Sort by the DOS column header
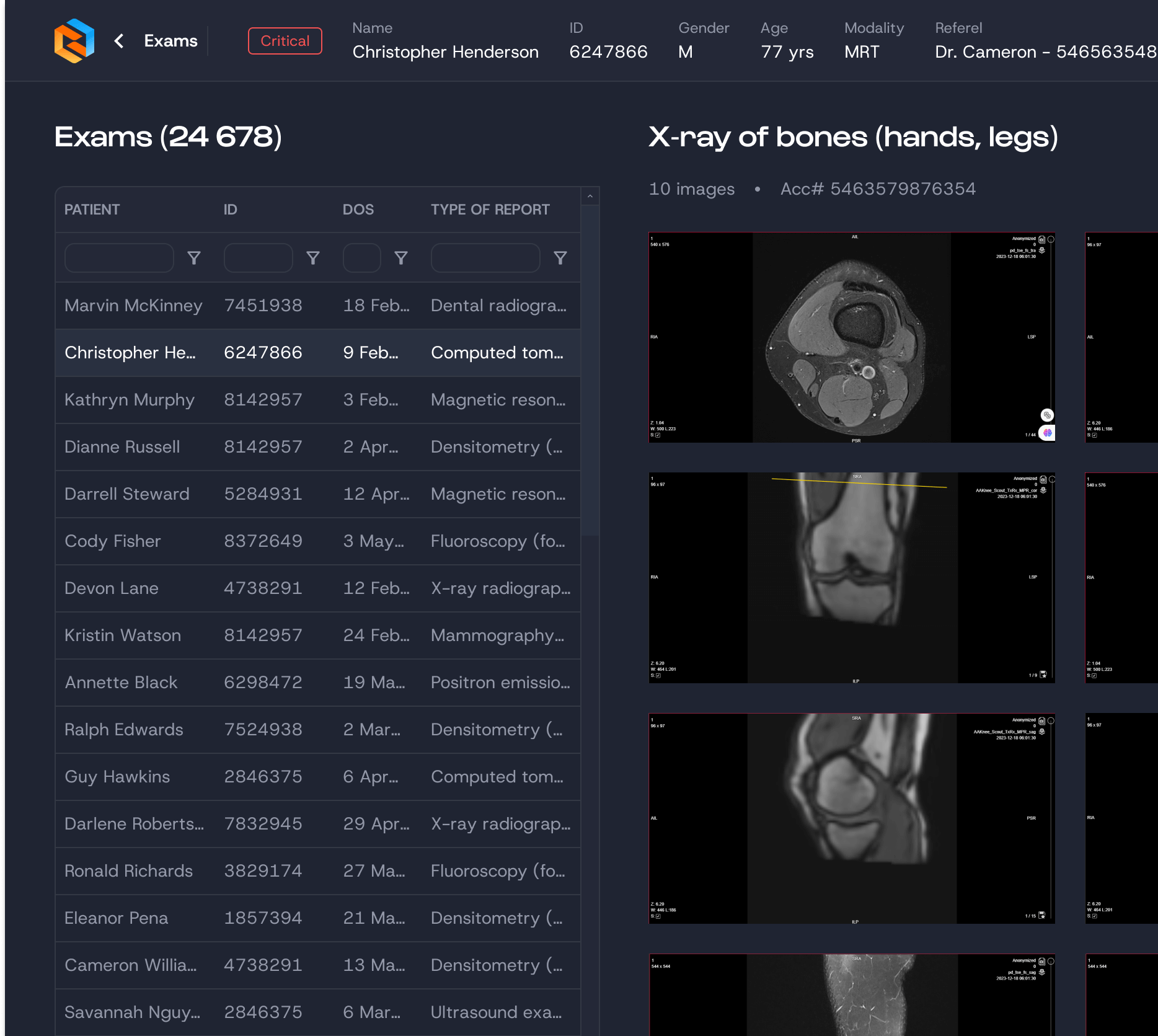Image resolution: width=1158 pixels, height=1036 pixels. tap(358, 210)
